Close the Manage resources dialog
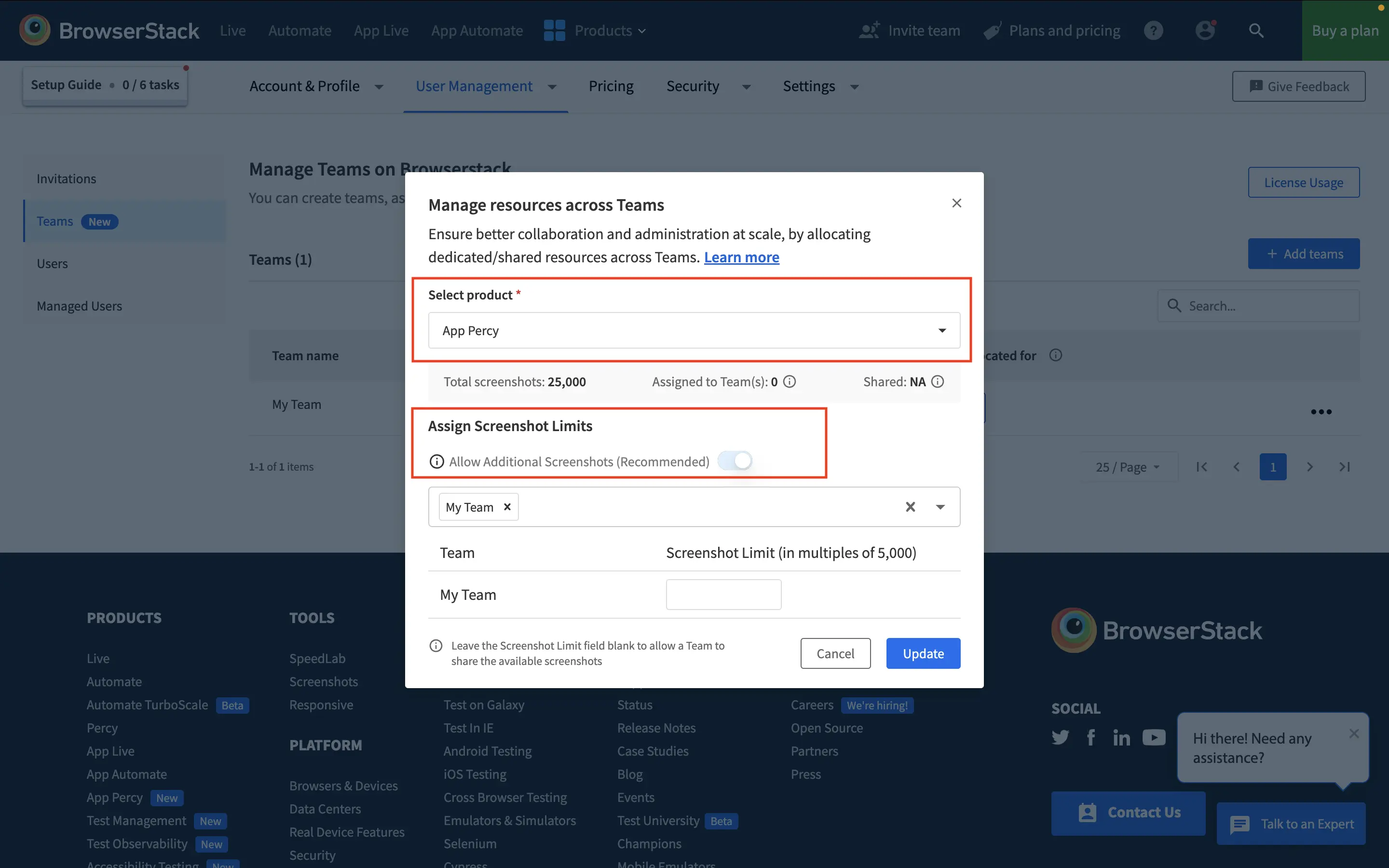1389x868 pixels. click(x=956, y=203)
